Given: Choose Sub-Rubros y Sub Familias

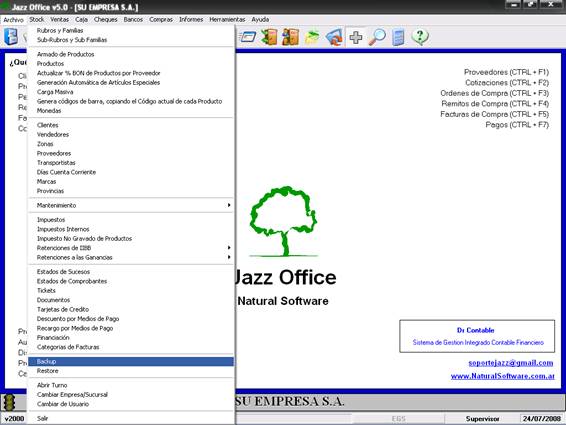Looking at the screenshot, I should pyautogui.click(x=131, y=40).
